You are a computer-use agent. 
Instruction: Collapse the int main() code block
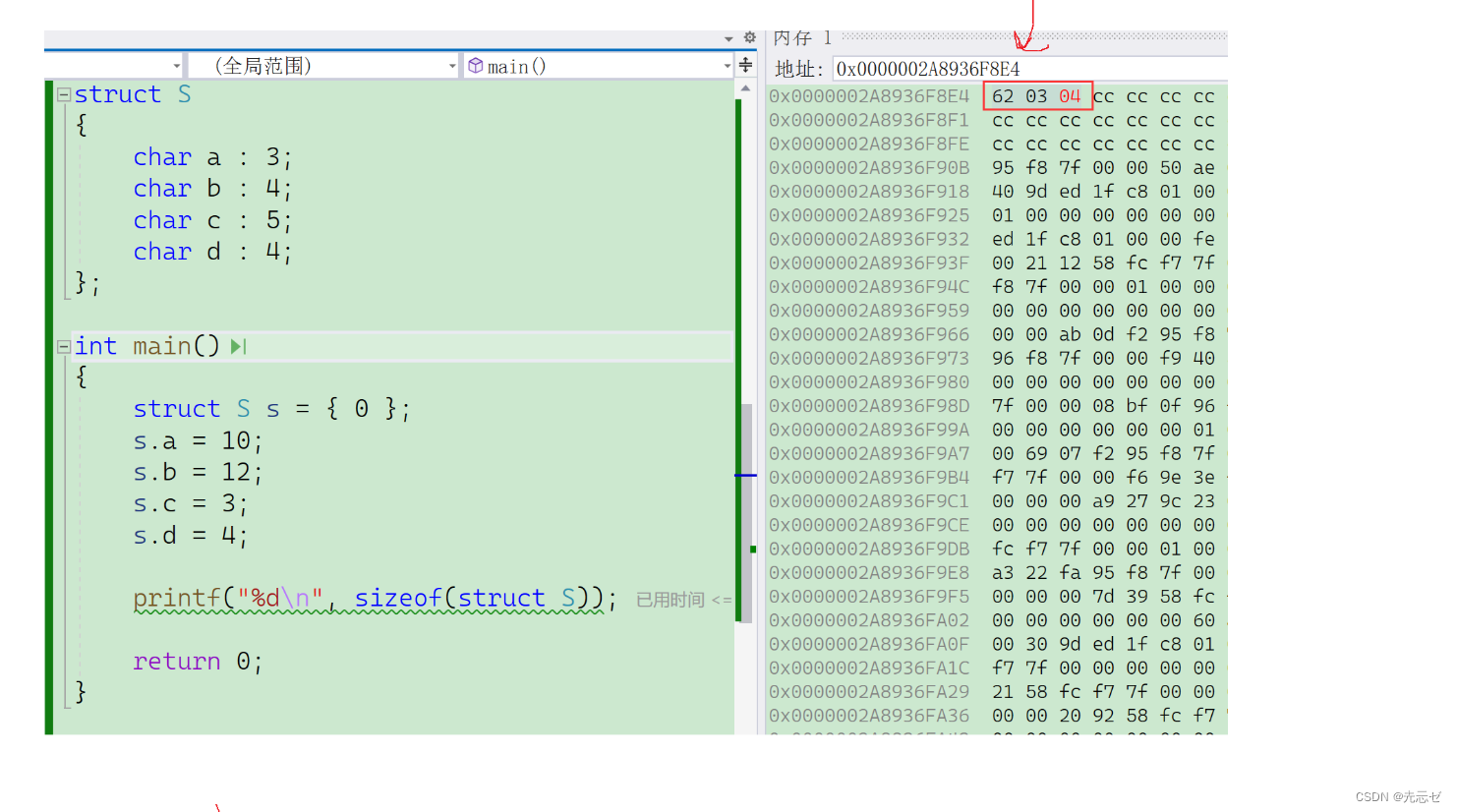(64, 346)
